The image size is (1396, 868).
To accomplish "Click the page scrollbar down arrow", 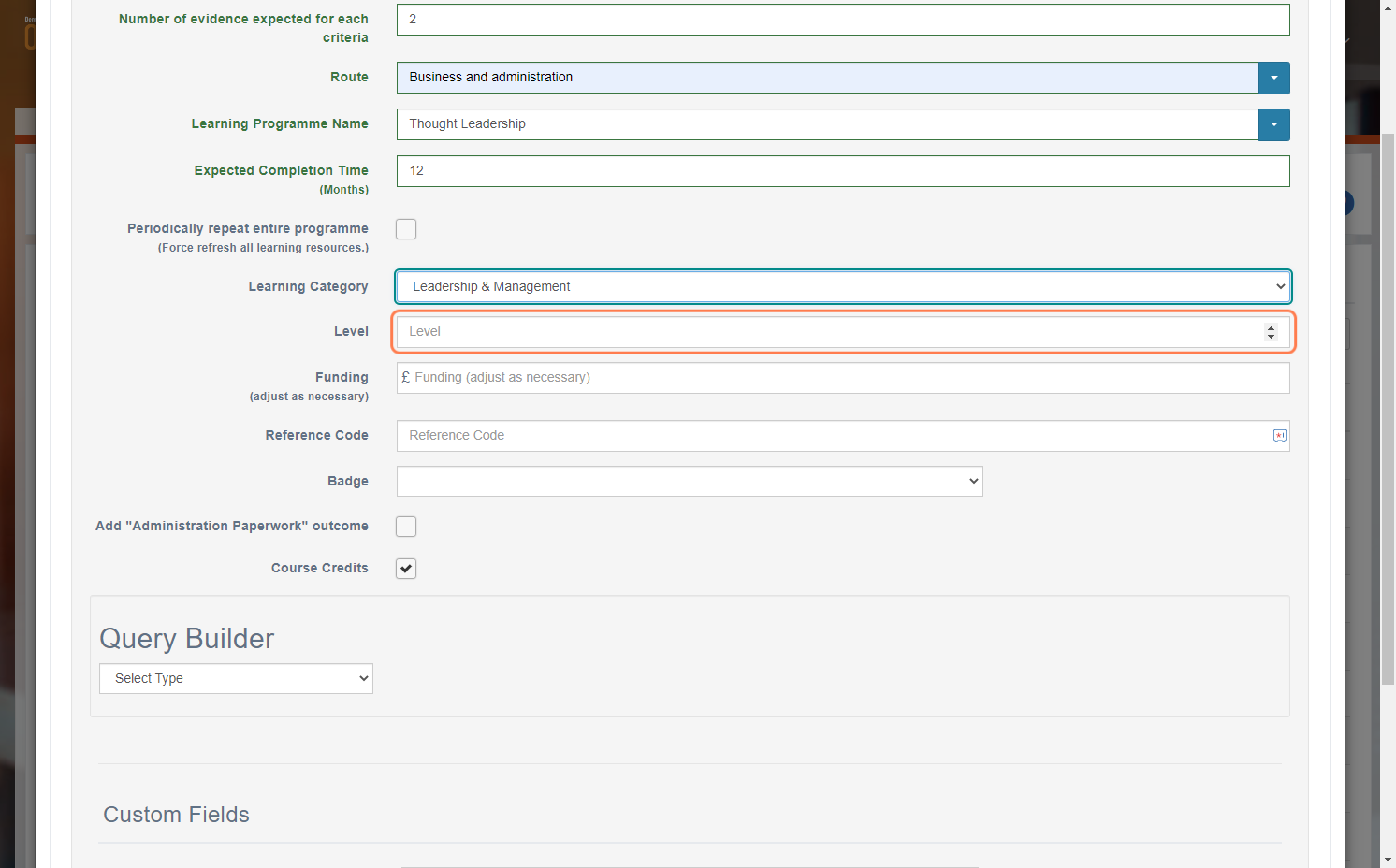I will click(1389, 860).
